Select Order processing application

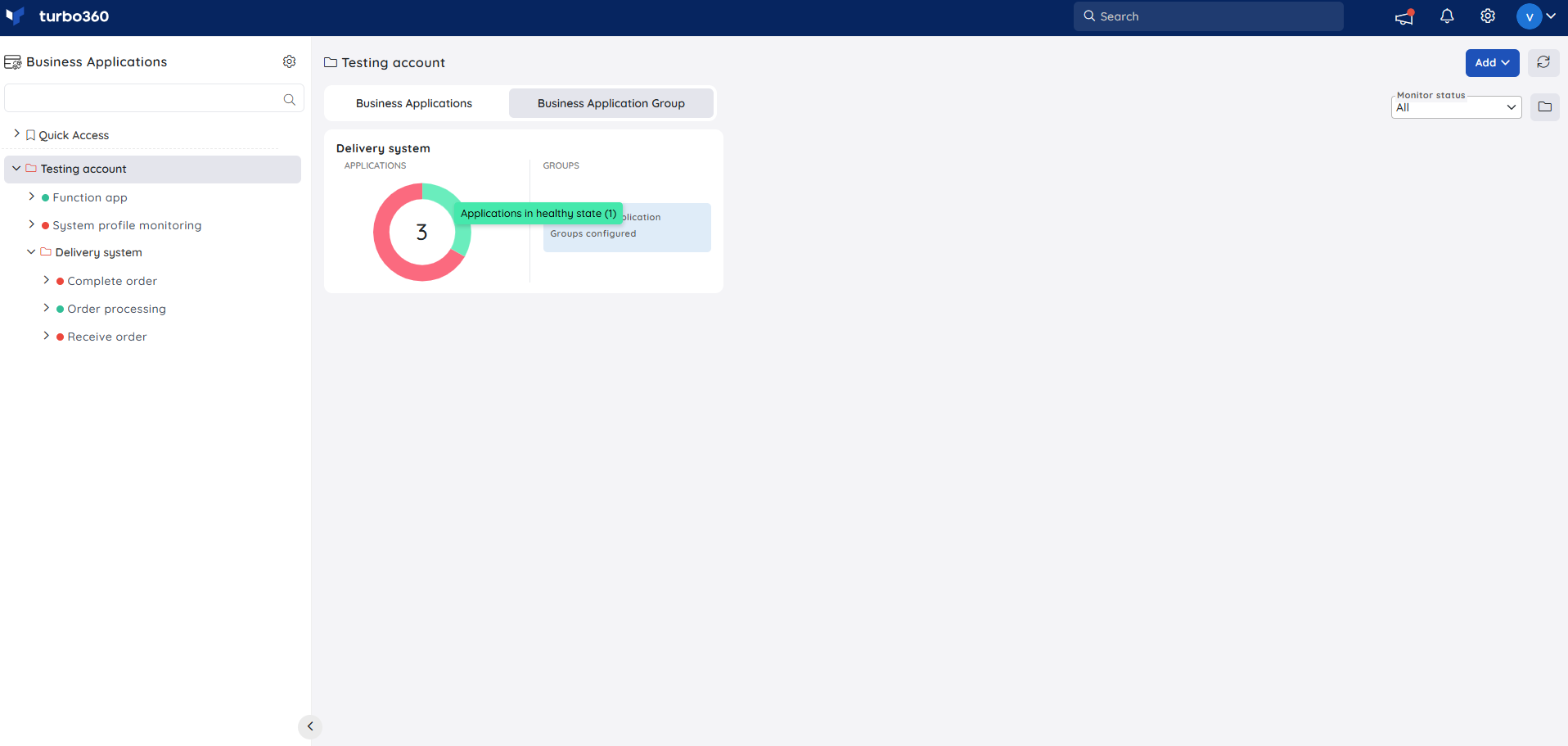[116, 309]
